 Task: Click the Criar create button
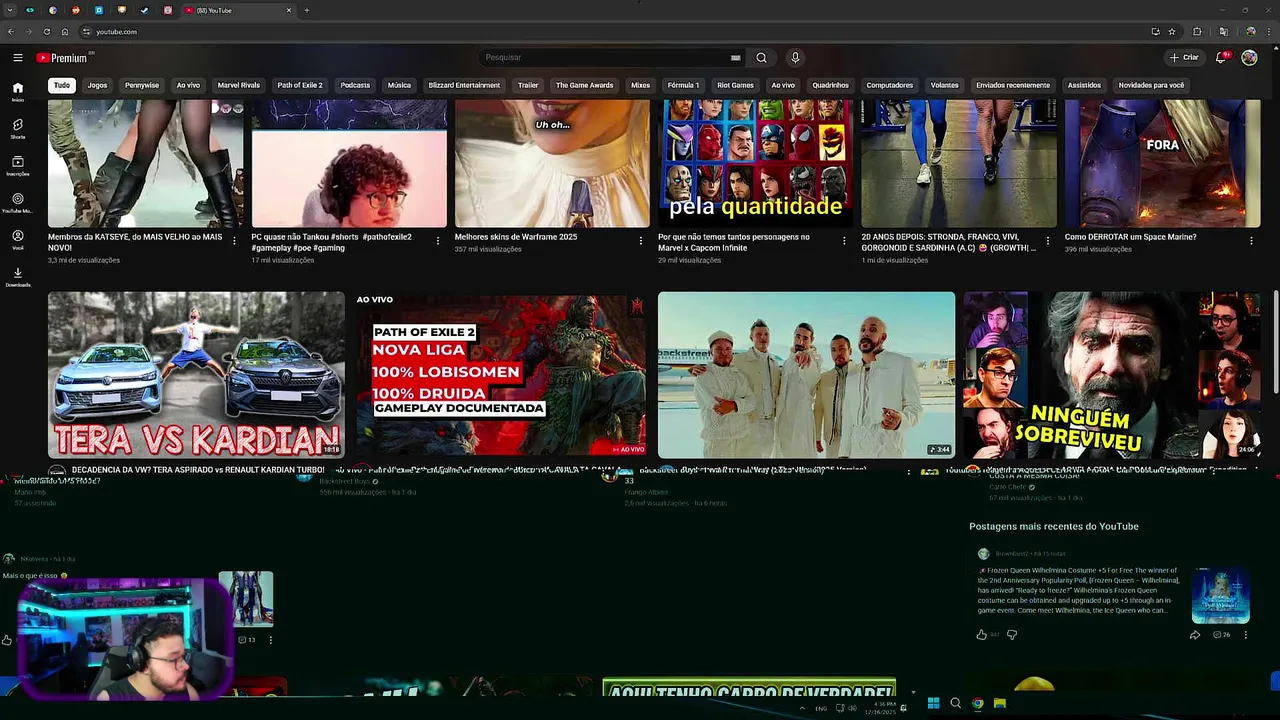click(x=1184, y=58)
